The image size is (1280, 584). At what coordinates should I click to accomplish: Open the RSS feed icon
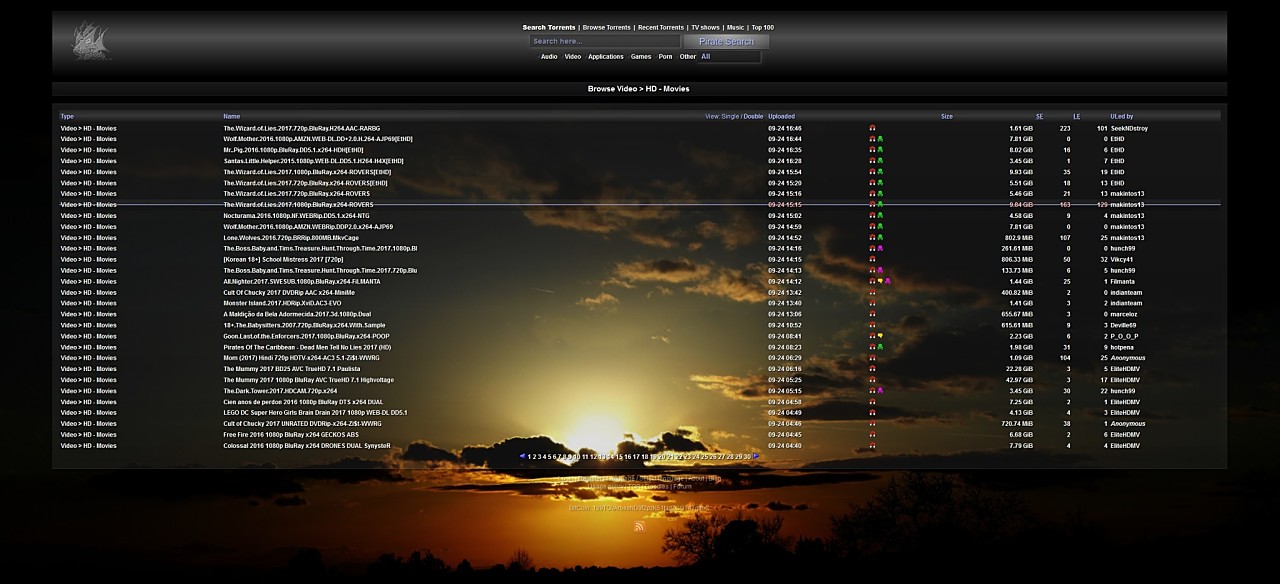click(639, 526)
